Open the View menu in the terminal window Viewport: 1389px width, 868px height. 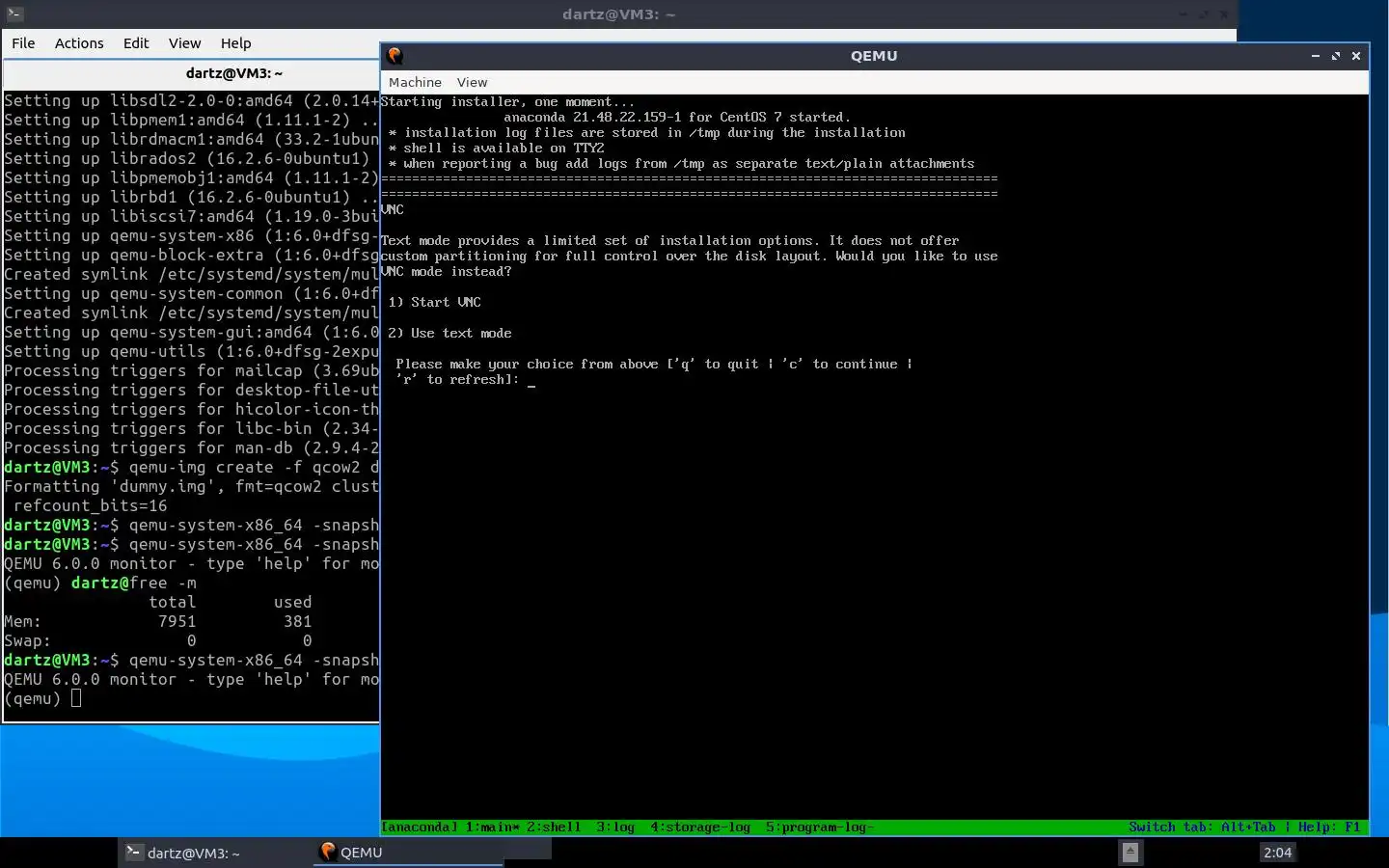click(x=185, y=43)
